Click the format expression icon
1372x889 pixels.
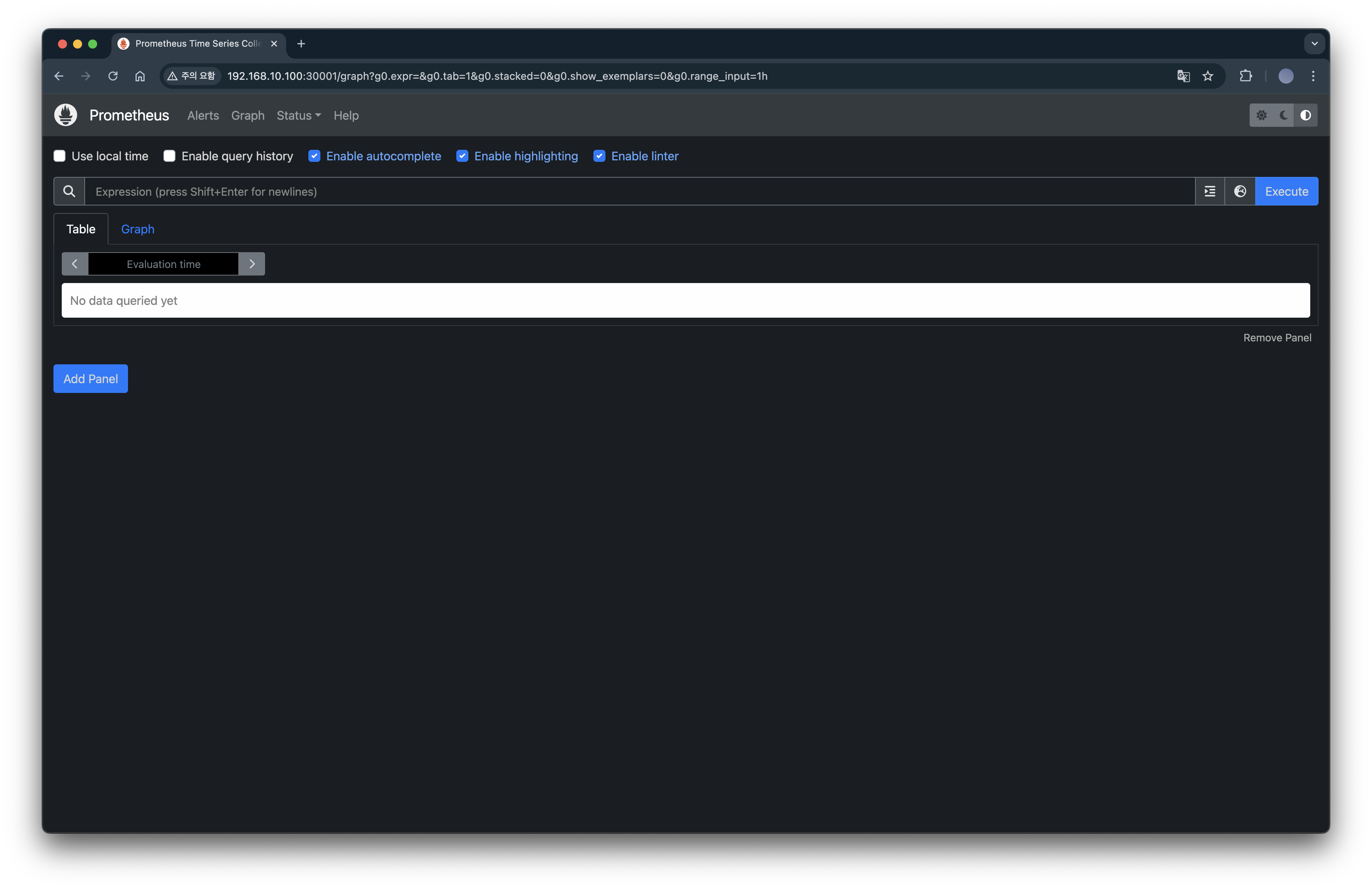click(1210, 191)
